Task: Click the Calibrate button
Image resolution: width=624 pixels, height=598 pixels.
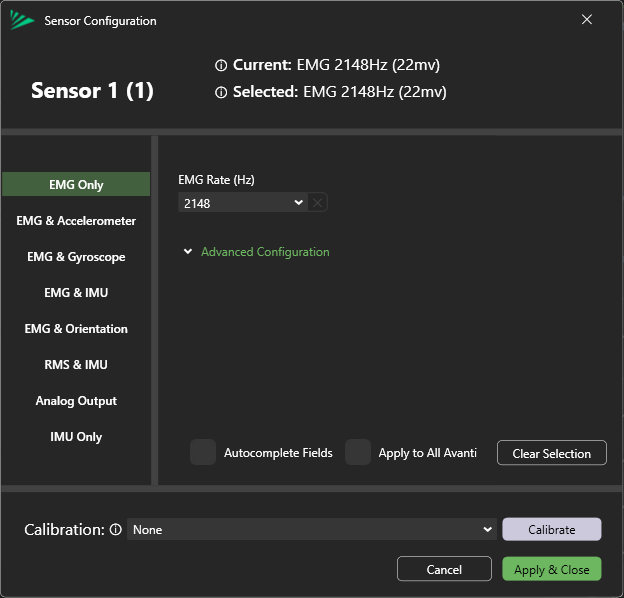Action: [551, 530]
